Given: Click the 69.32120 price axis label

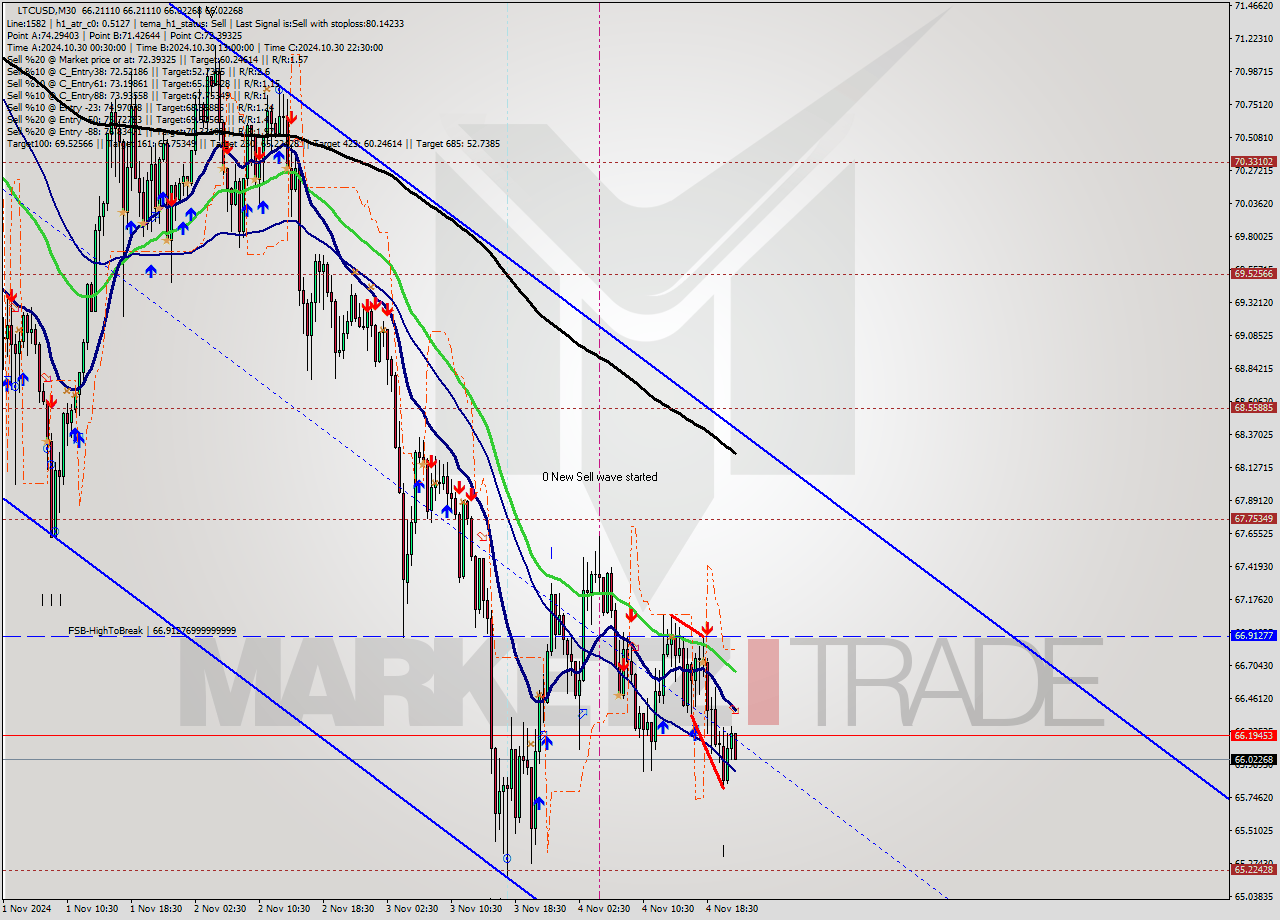Looking at the screenshot, I should pos(1253,302).
